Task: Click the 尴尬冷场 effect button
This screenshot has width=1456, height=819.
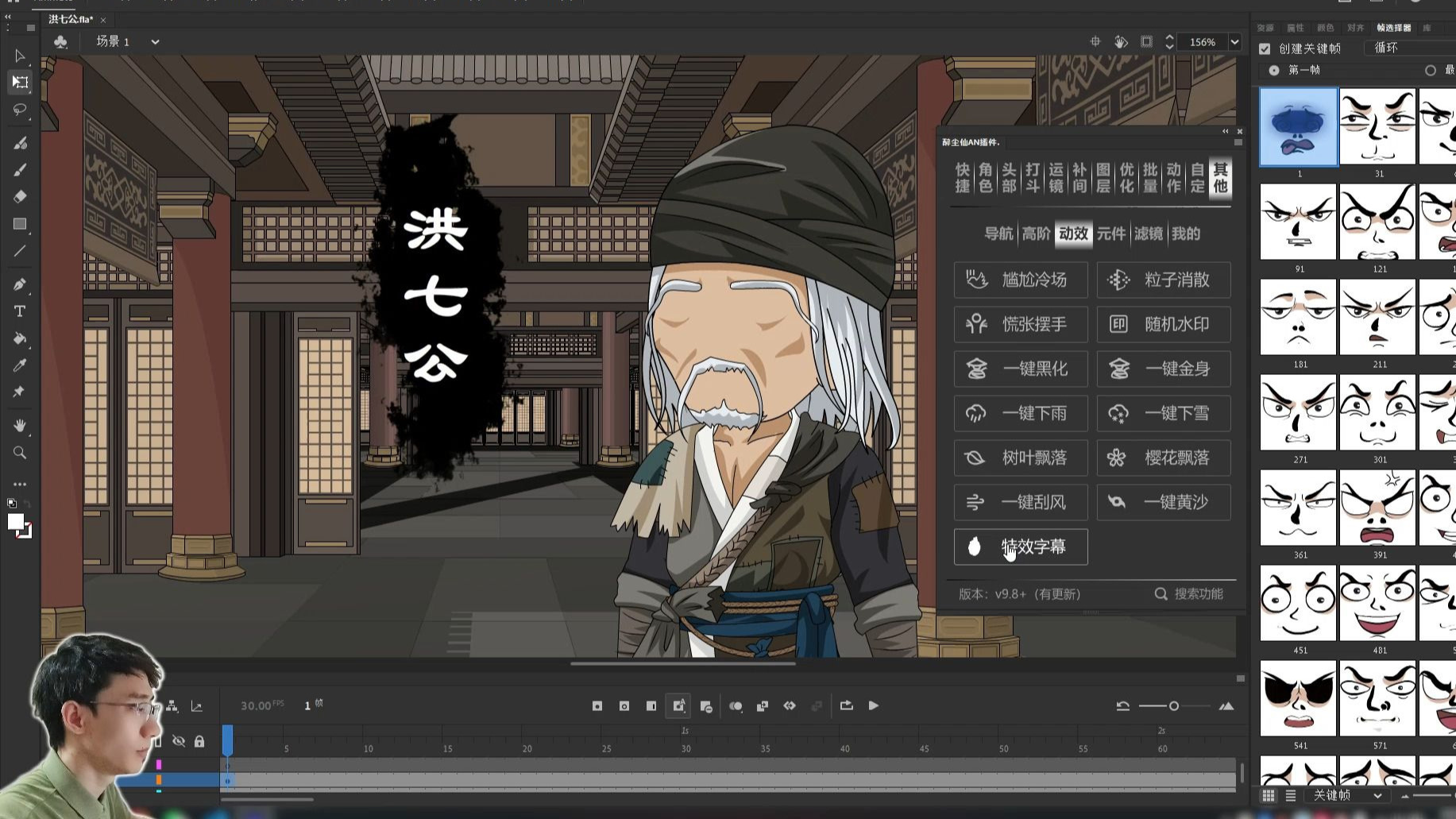Action: (x=1021, y=280)
